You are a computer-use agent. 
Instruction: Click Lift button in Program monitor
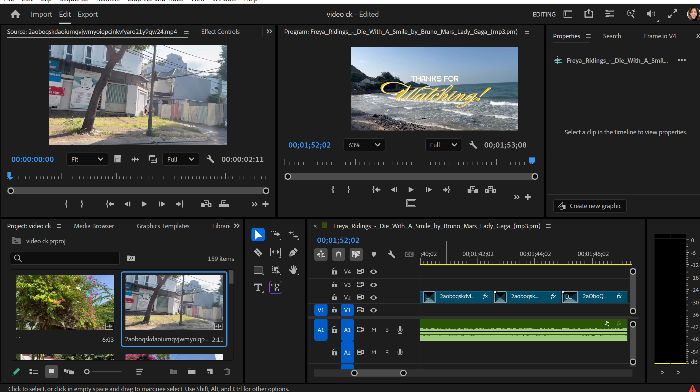coord(473,190)
